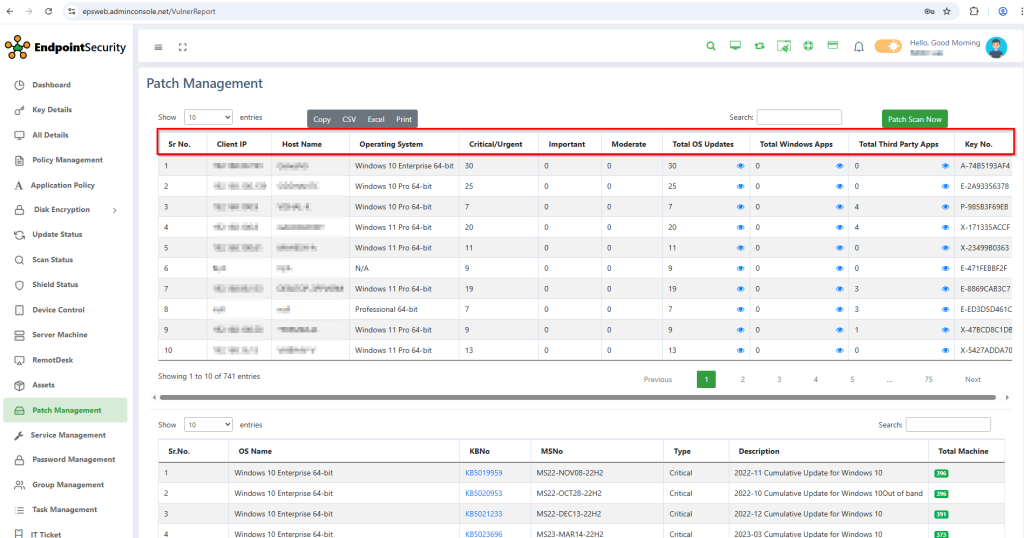Click the green refresh arrows icon

[759, 46]
